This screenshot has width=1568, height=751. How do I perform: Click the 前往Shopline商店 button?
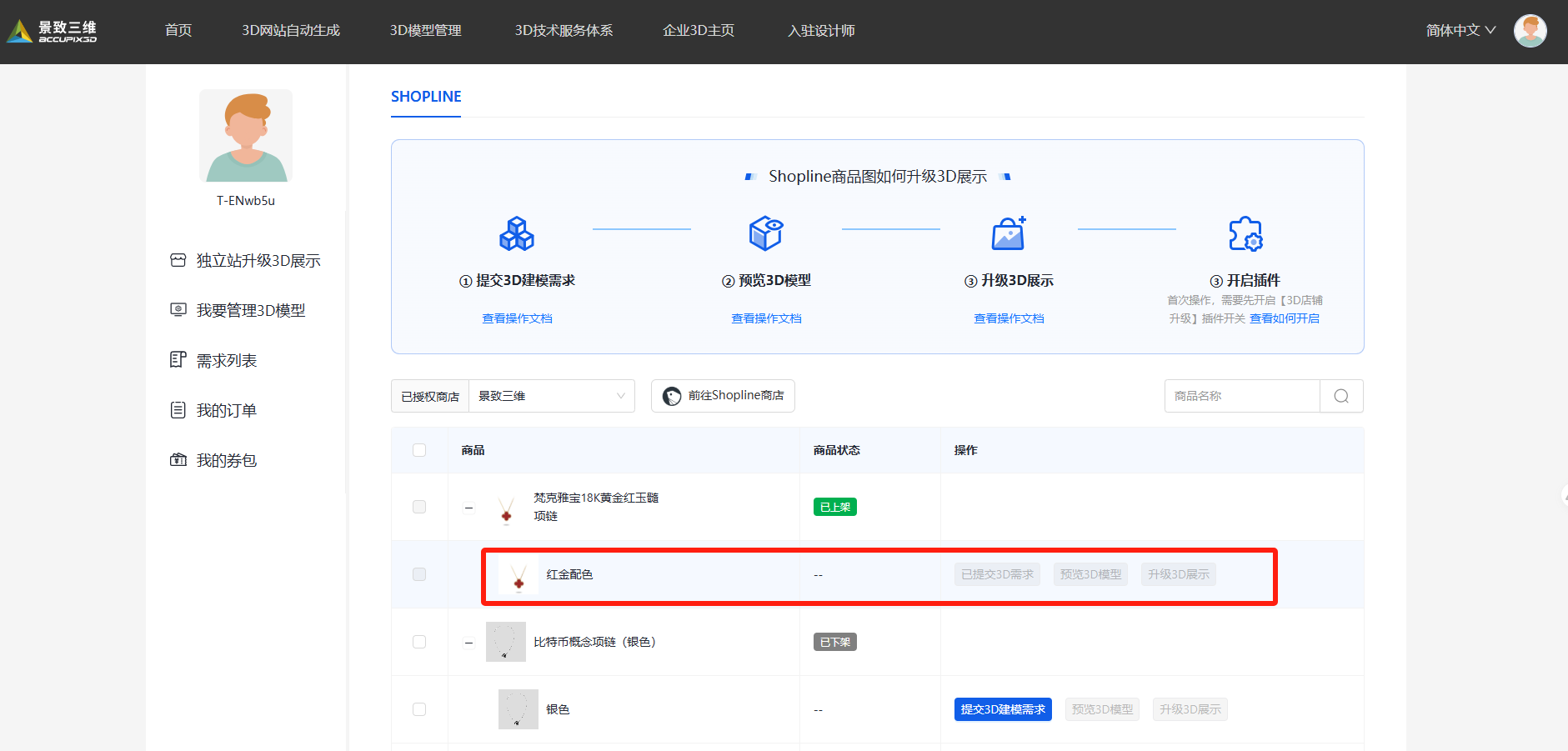click(x=723, y=396)
